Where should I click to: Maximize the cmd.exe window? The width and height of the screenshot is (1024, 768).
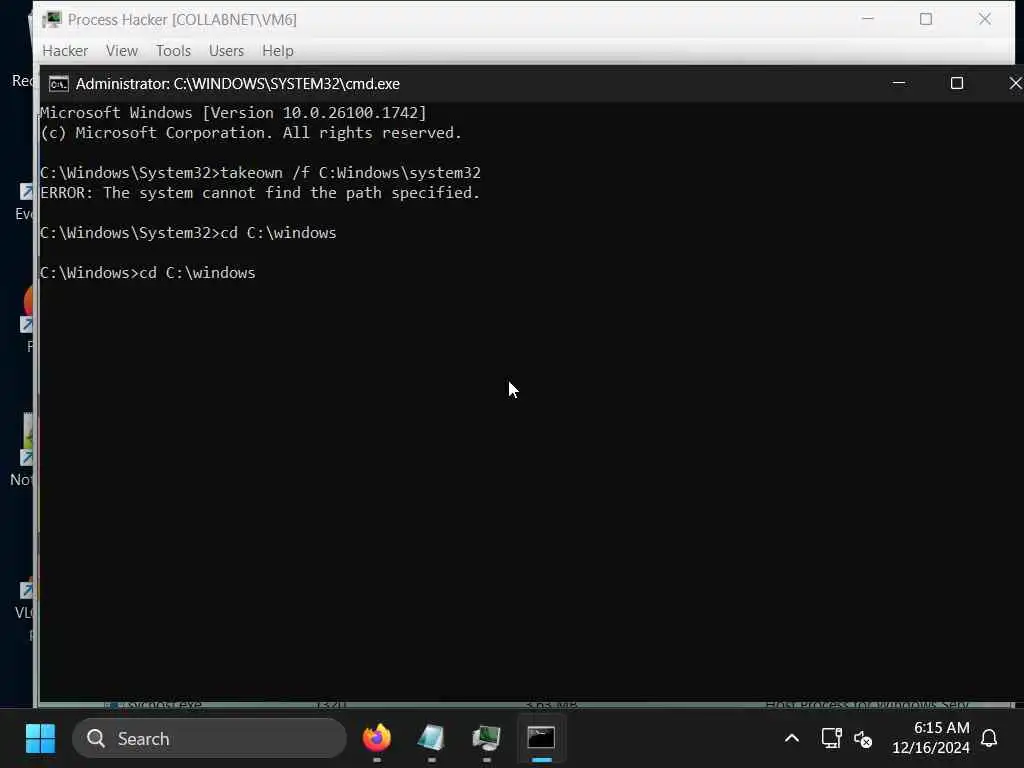point(957,83)
